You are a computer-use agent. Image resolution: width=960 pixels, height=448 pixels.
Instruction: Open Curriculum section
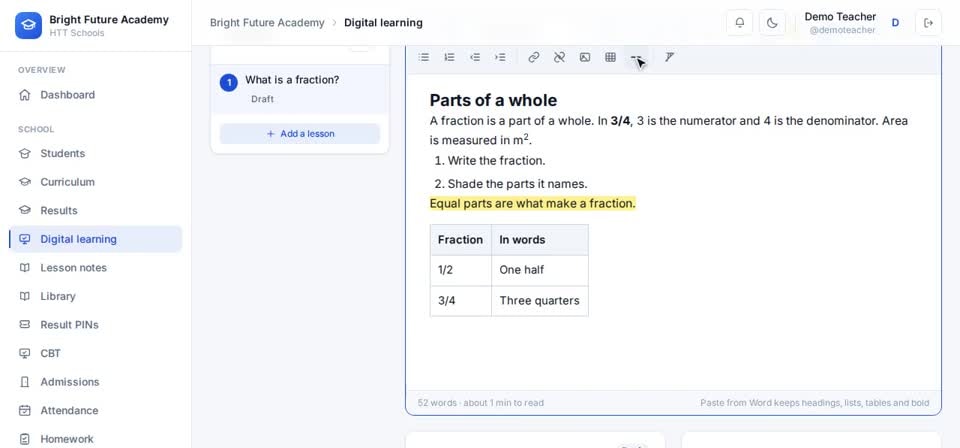click(x=96, y=182)
